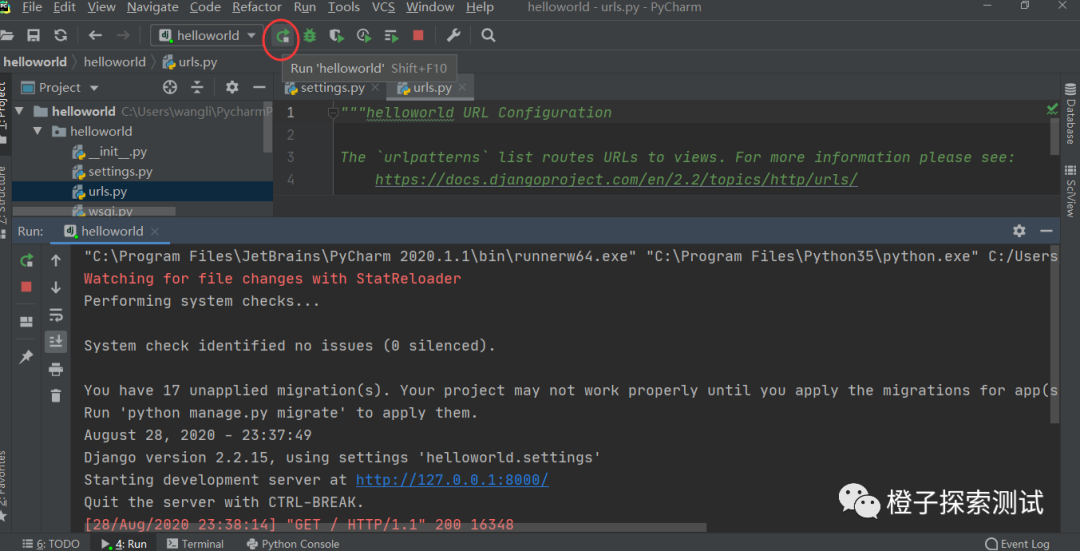This screenshot has height=551, width=1080.
Task: Pin the Run tab
Action: 26,357
